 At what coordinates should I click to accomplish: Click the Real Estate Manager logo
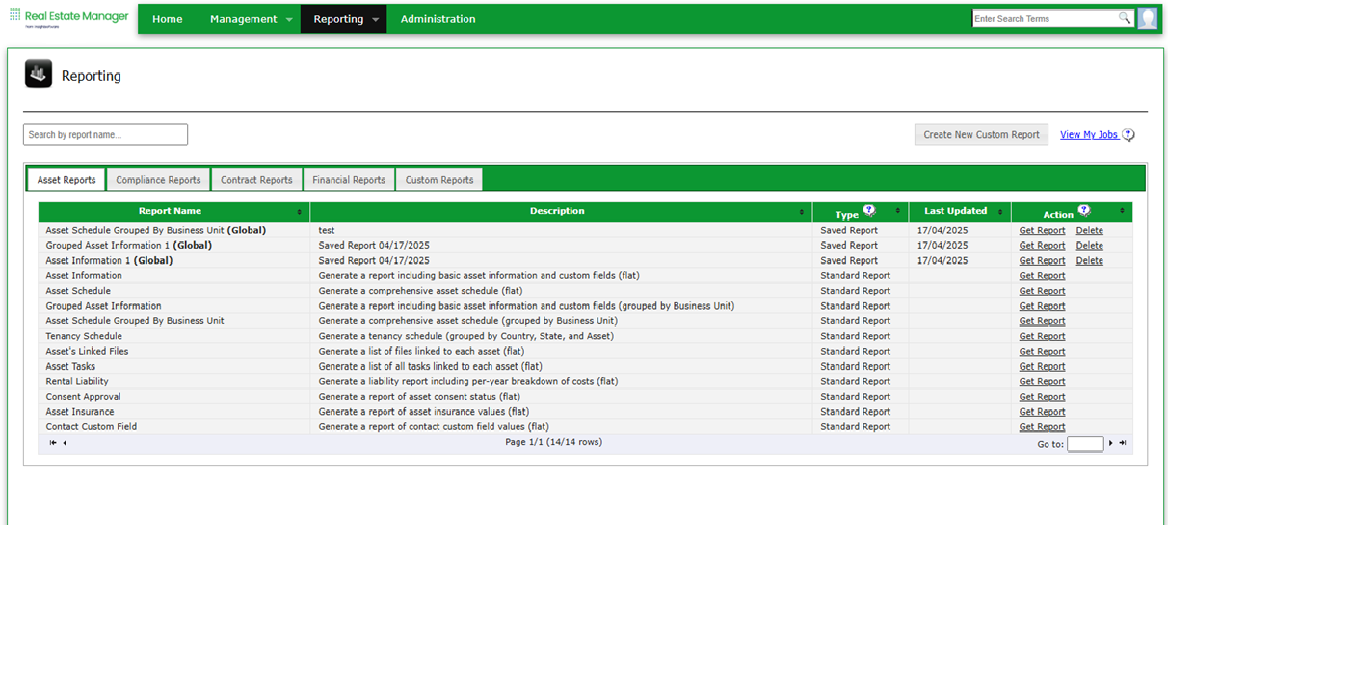[69, 18]
